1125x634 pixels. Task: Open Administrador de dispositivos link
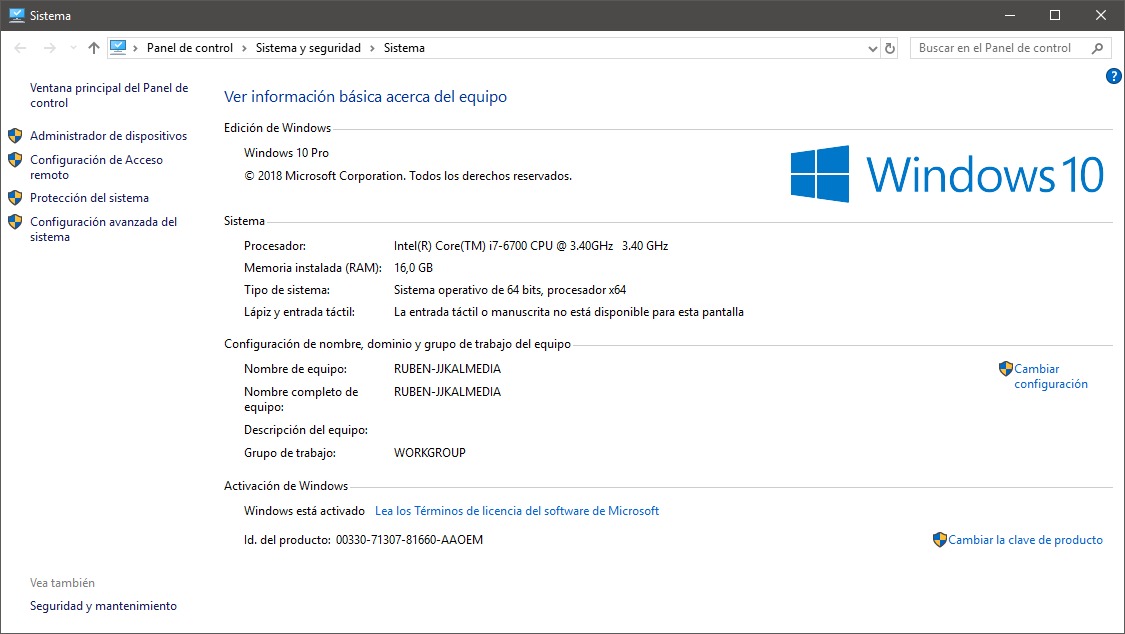[x=108, y=136]
